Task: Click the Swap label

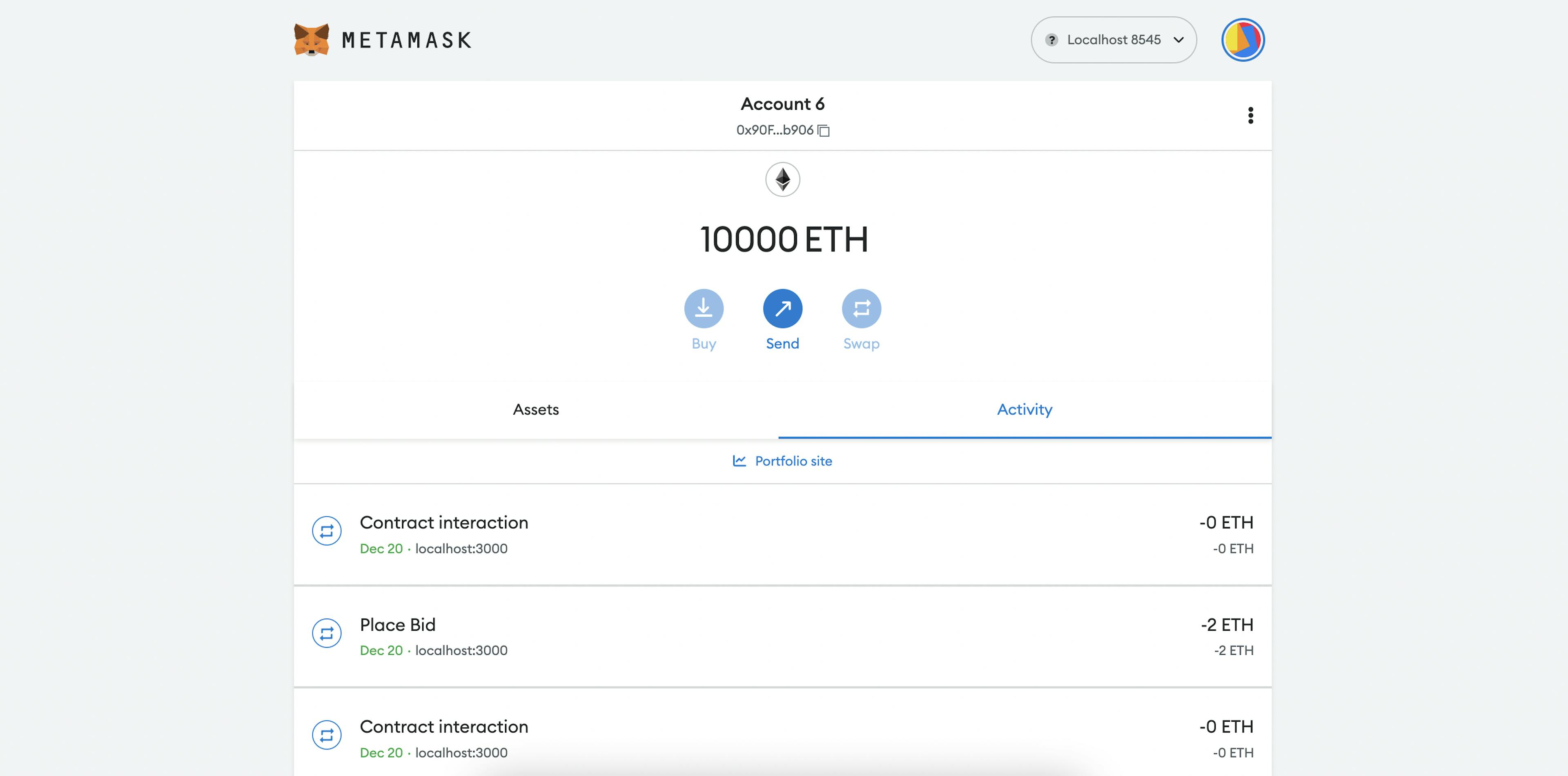Action: pos(861,344)
